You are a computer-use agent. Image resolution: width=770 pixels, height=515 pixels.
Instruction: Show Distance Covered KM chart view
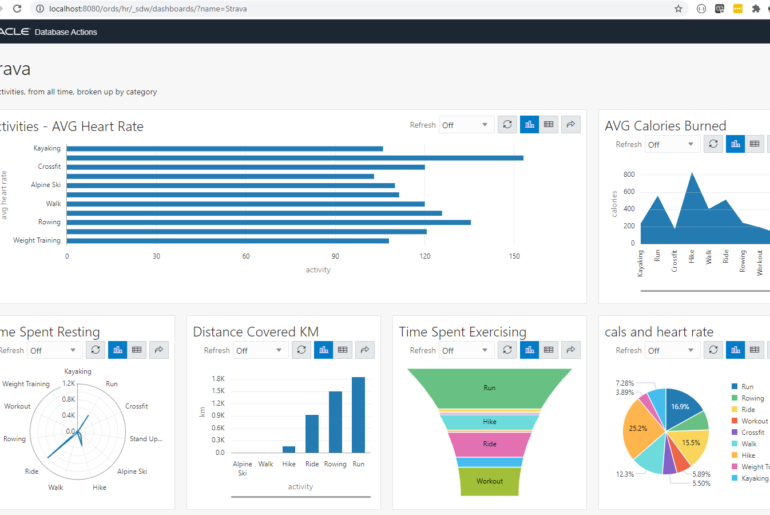pyautogui.click(x=323, y=350)
